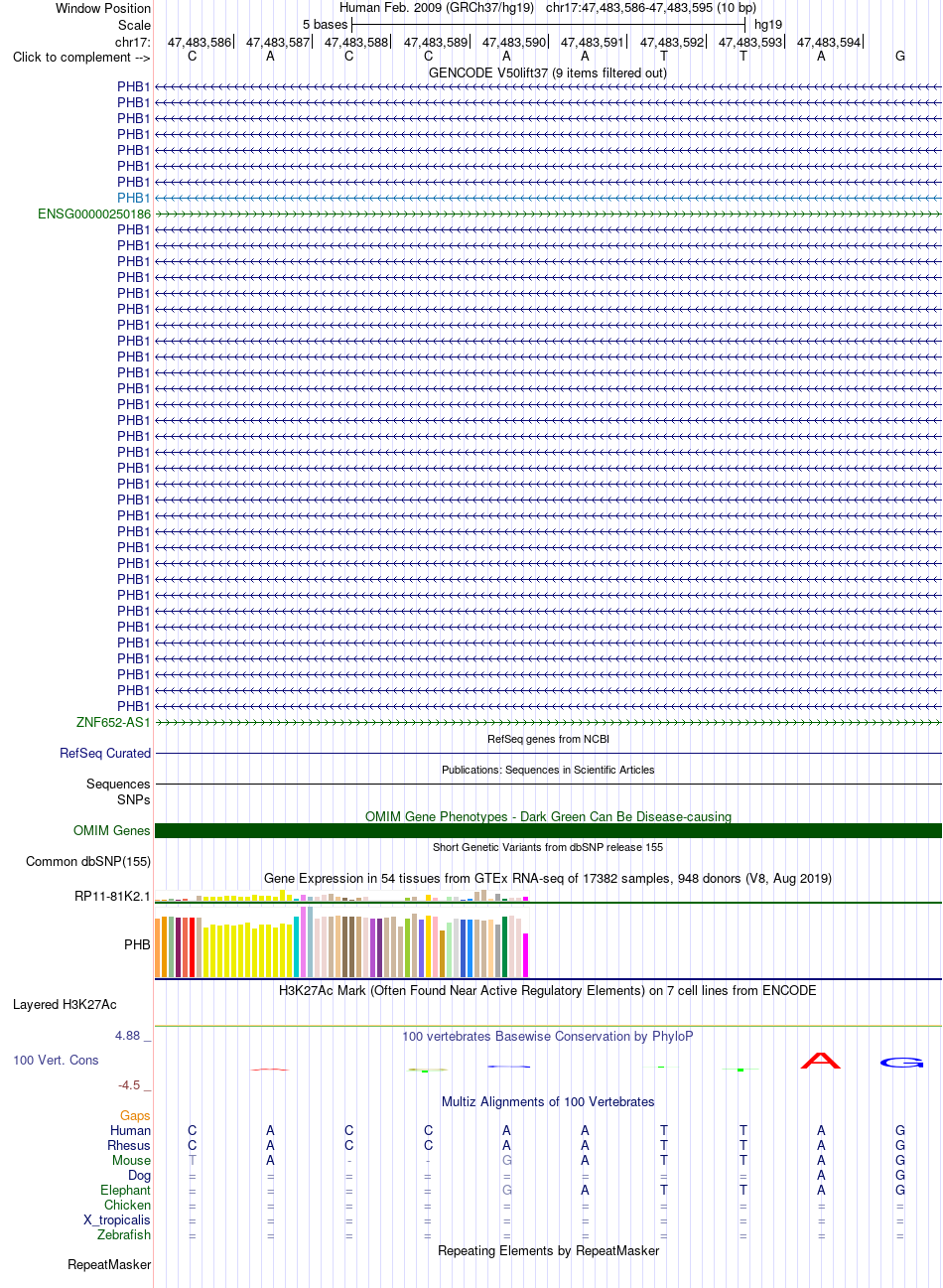
Task: Click the Chicken alignment row label
Action: [x=127, y=1205]
